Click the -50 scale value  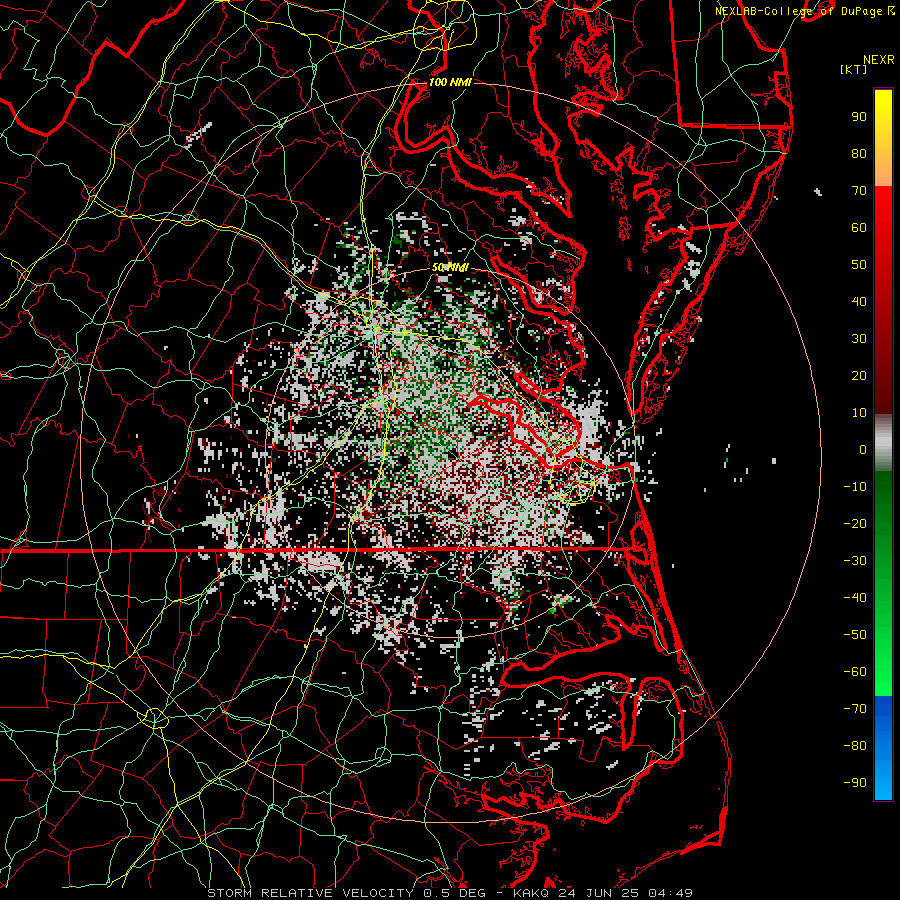[x=855, y=635]
